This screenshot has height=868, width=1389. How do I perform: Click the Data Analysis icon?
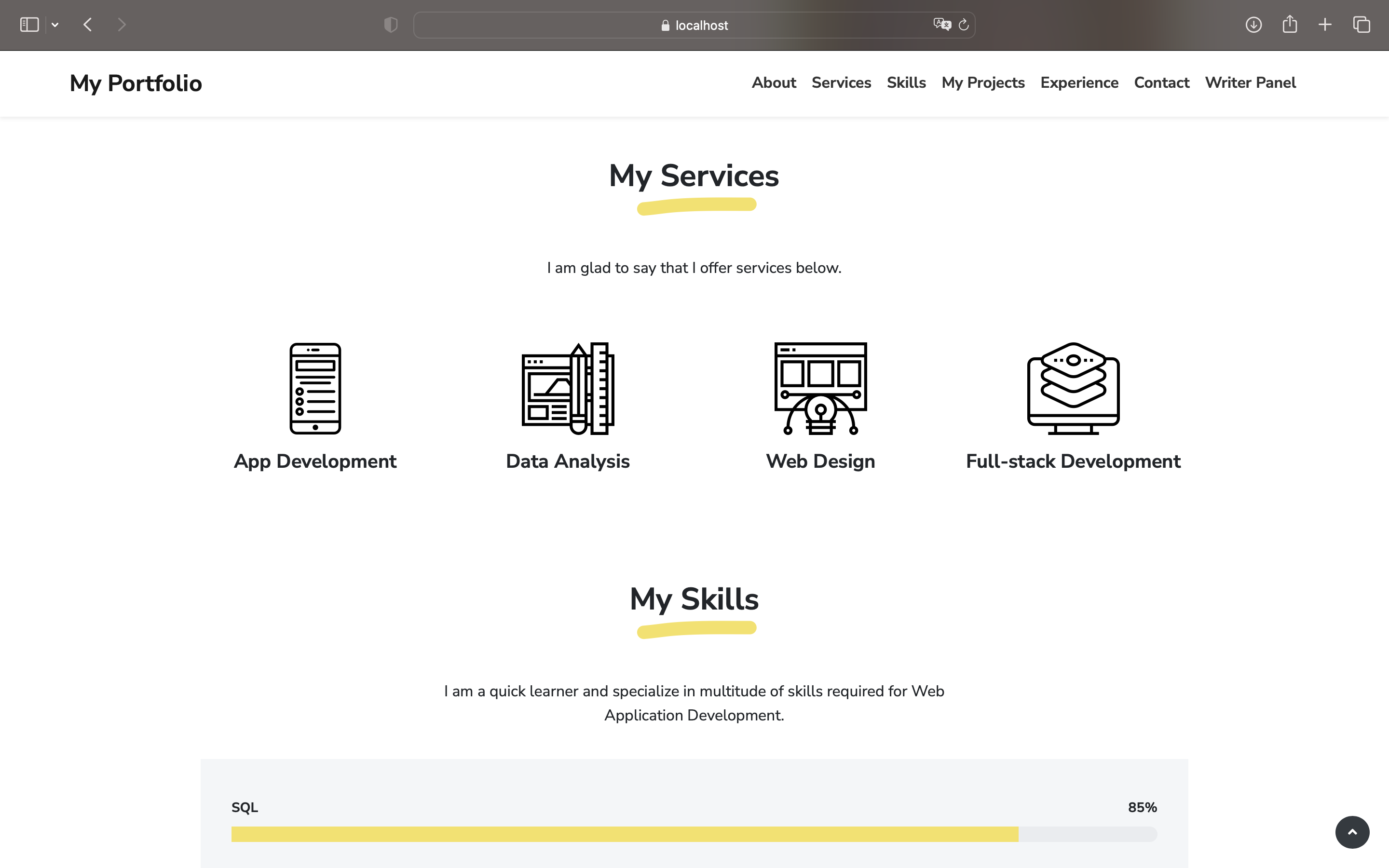click(x=568, y=389)
